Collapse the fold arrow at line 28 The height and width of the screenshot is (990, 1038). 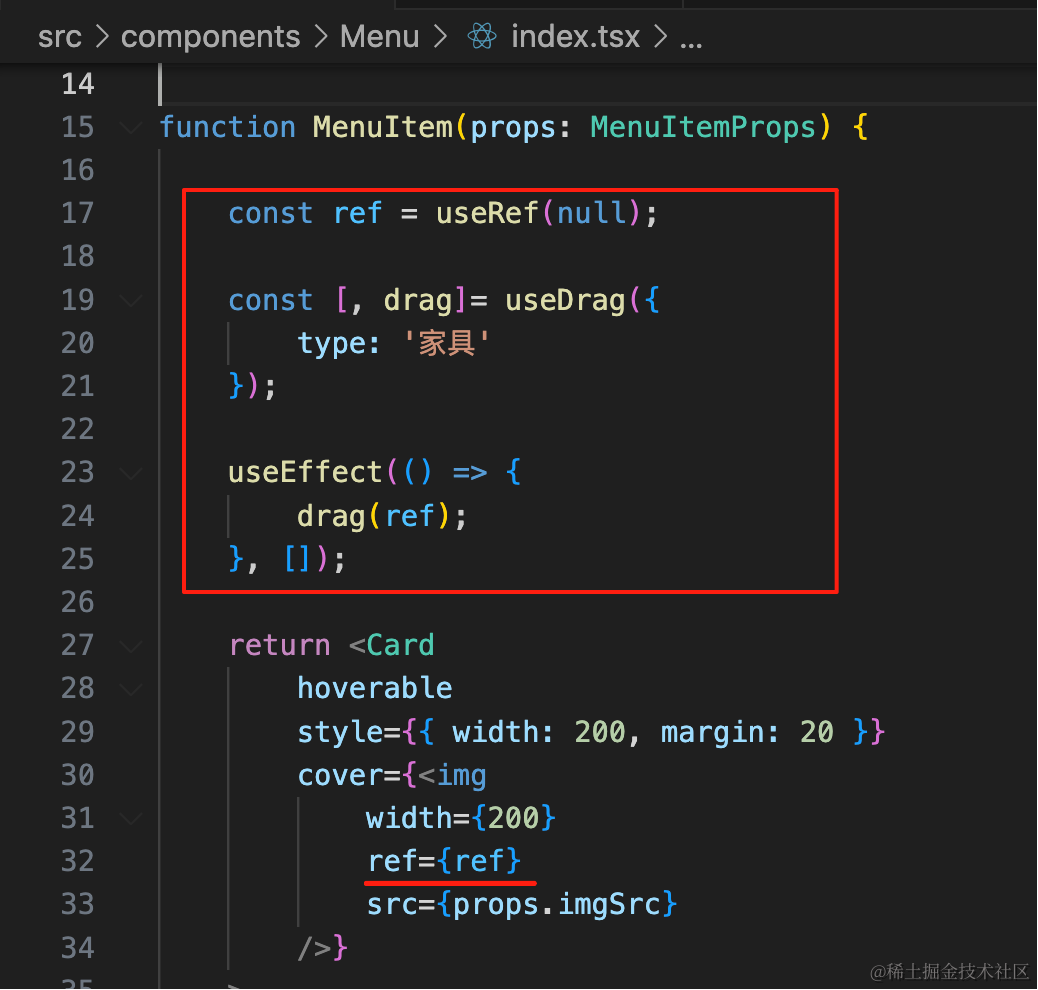pyautogui.click(x=131, y=689)
